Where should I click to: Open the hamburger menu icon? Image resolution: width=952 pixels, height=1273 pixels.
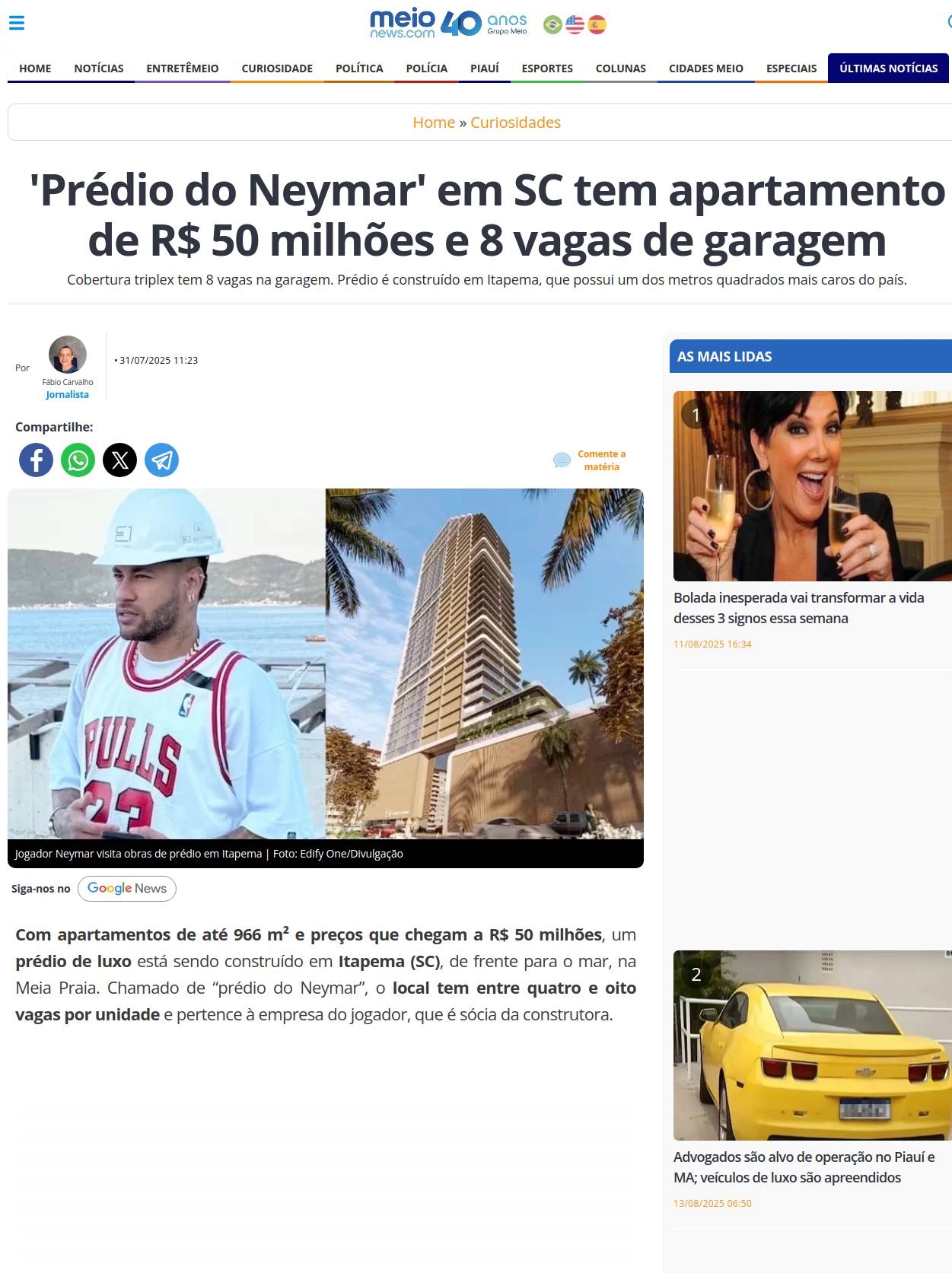tap(17, 23)
